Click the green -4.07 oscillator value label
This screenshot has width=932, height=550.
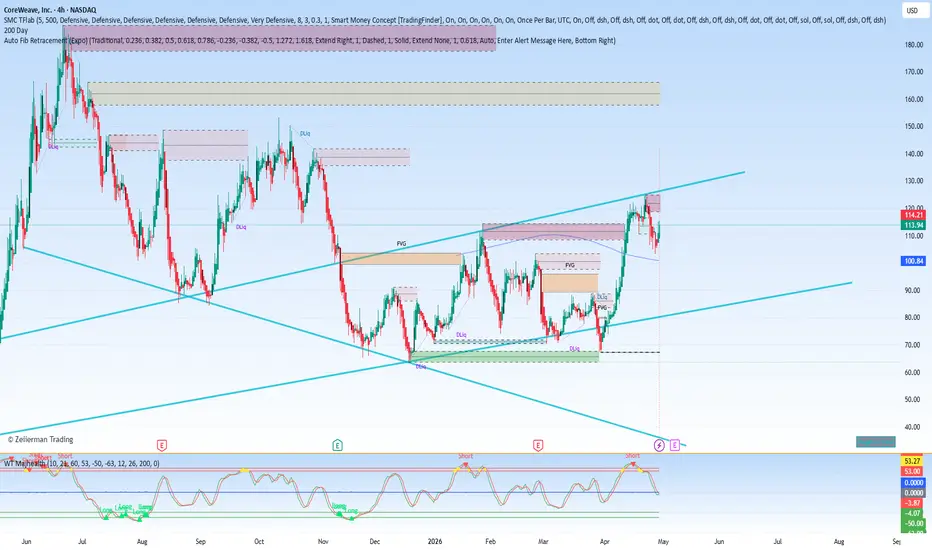[x=912, y=513]
